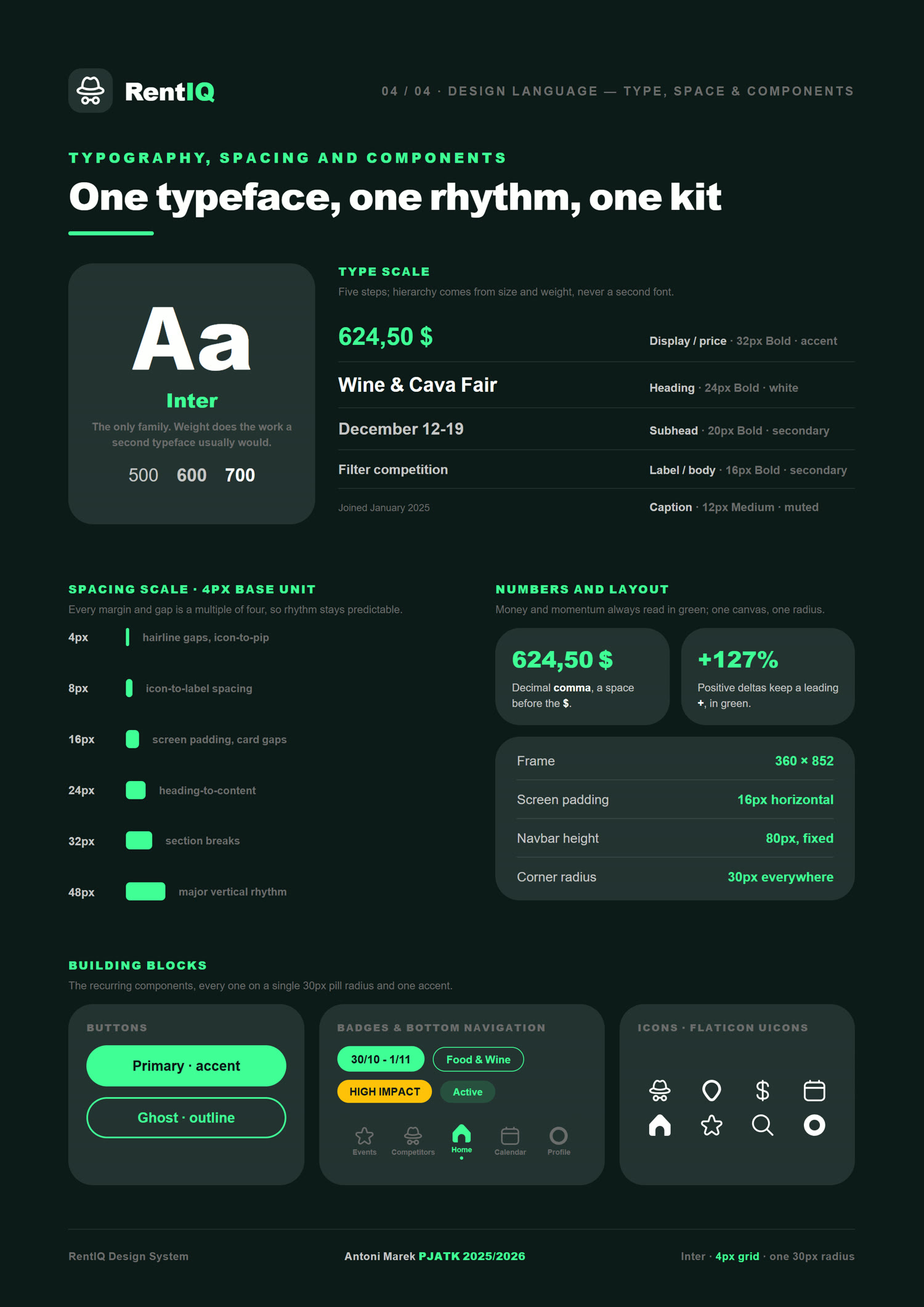Screen dimensions: 924x1307
Task: Click the filled circle profile icon in icons grid
Action: click(814, 1125)
